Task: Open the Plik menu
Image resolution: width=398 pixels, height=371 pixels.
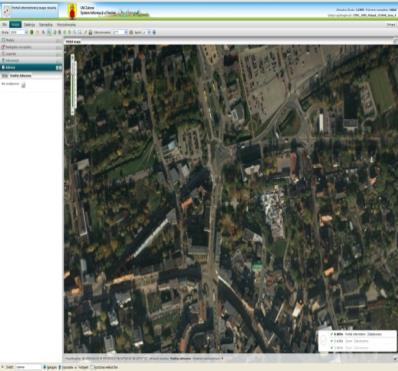Action: coord(4,25)
